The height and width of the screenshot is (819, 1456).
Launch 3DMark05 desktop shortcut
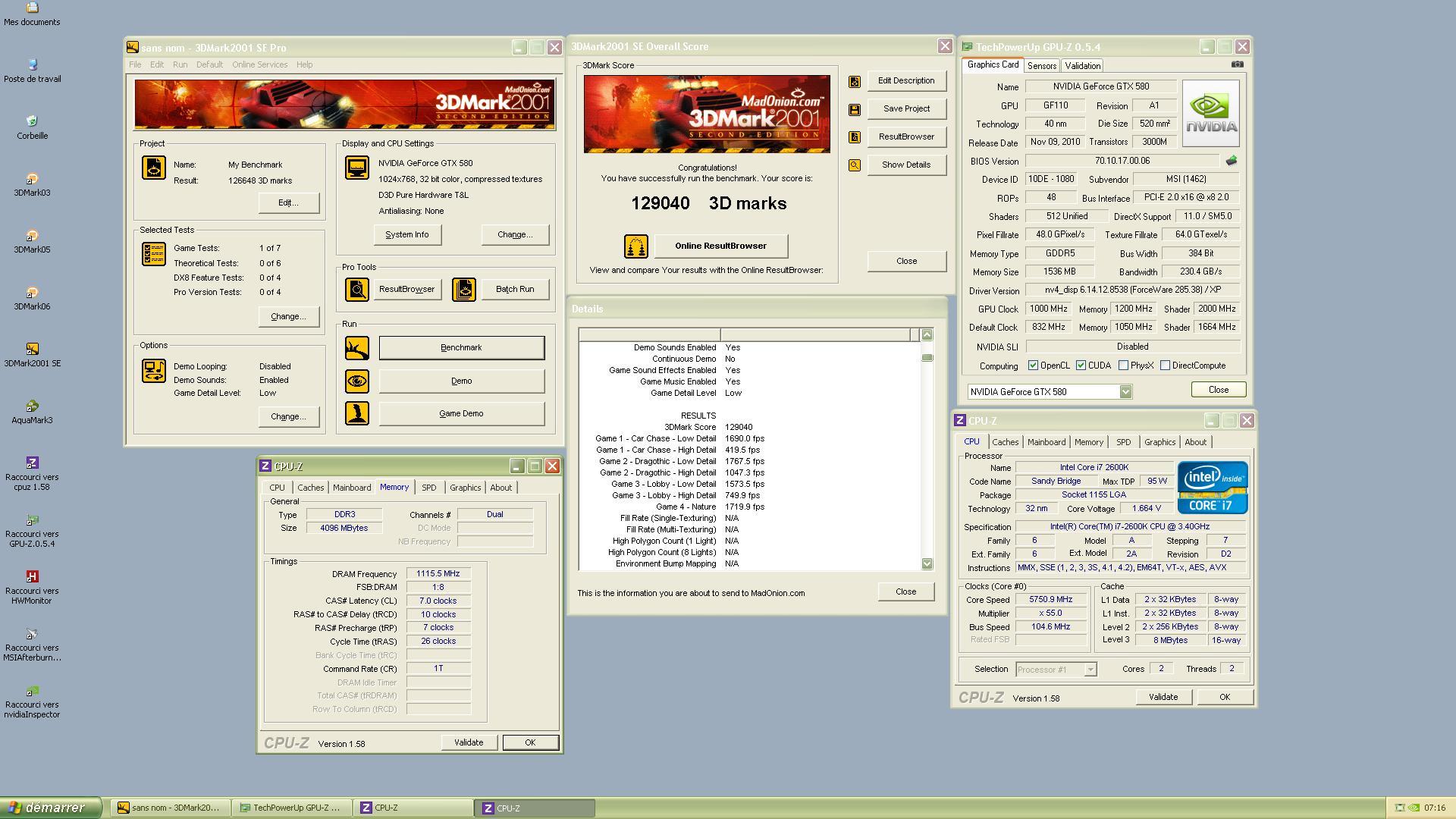tap(32, 241)
